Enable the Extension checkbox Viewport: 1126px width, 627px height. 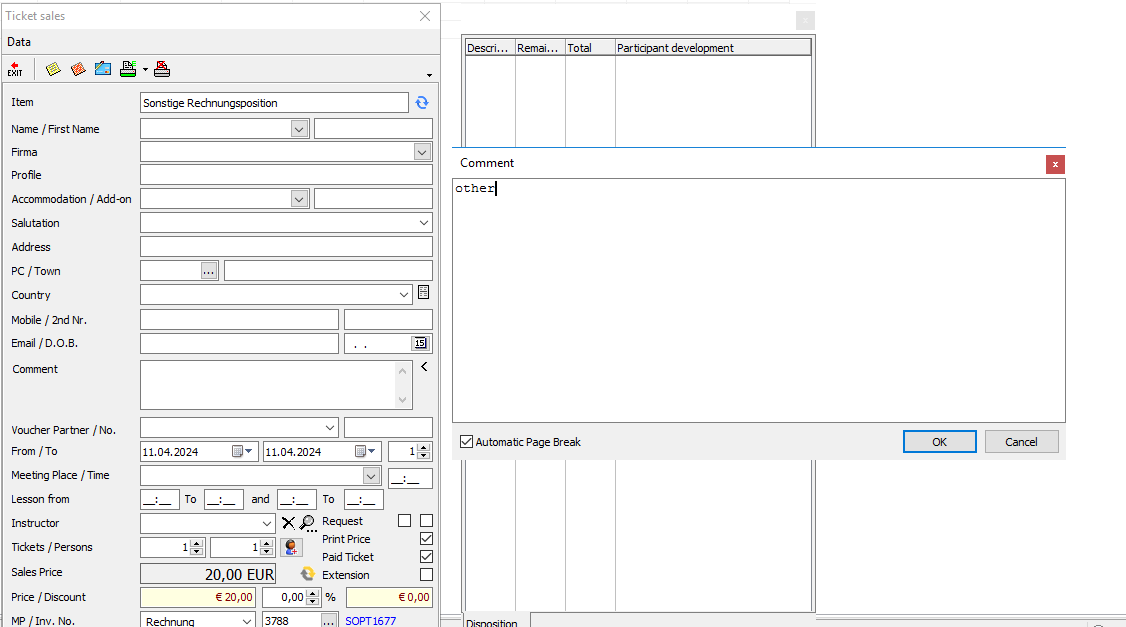pyautogui.click(x=427, y=575)
